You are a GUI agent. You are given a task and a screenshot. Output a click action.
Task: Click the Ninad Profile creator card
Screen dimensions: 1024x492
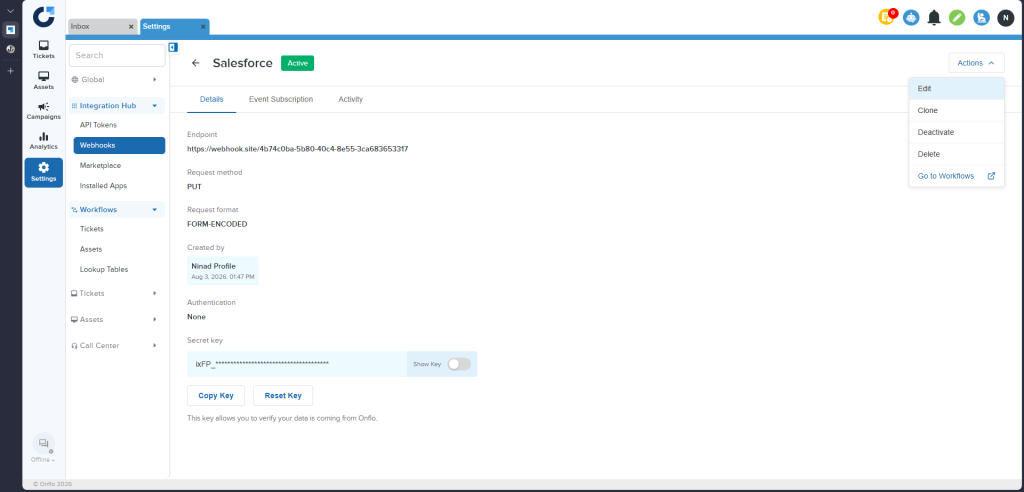[x=223, y=271]
